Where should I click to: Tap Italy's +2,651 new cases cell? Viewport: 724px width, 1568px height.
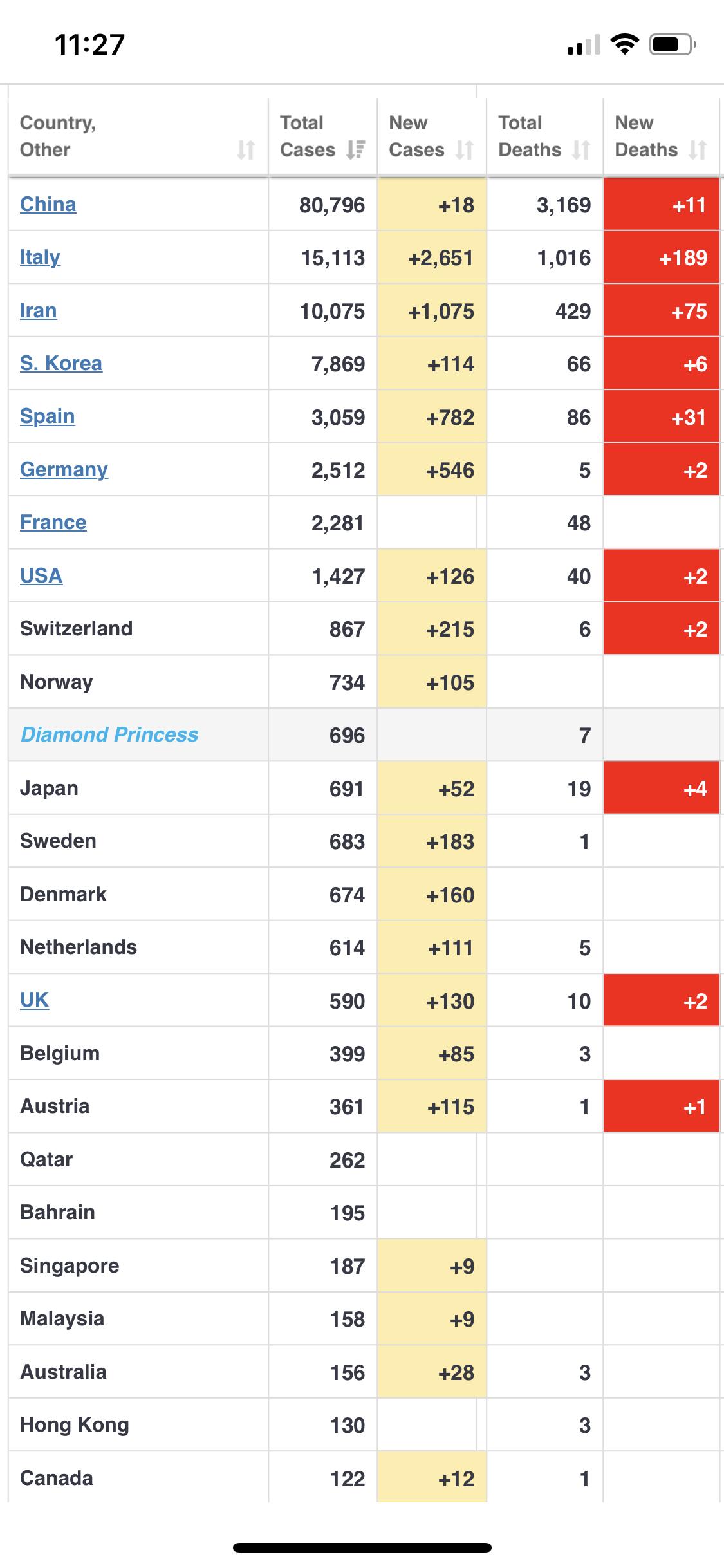pos(432,257)
